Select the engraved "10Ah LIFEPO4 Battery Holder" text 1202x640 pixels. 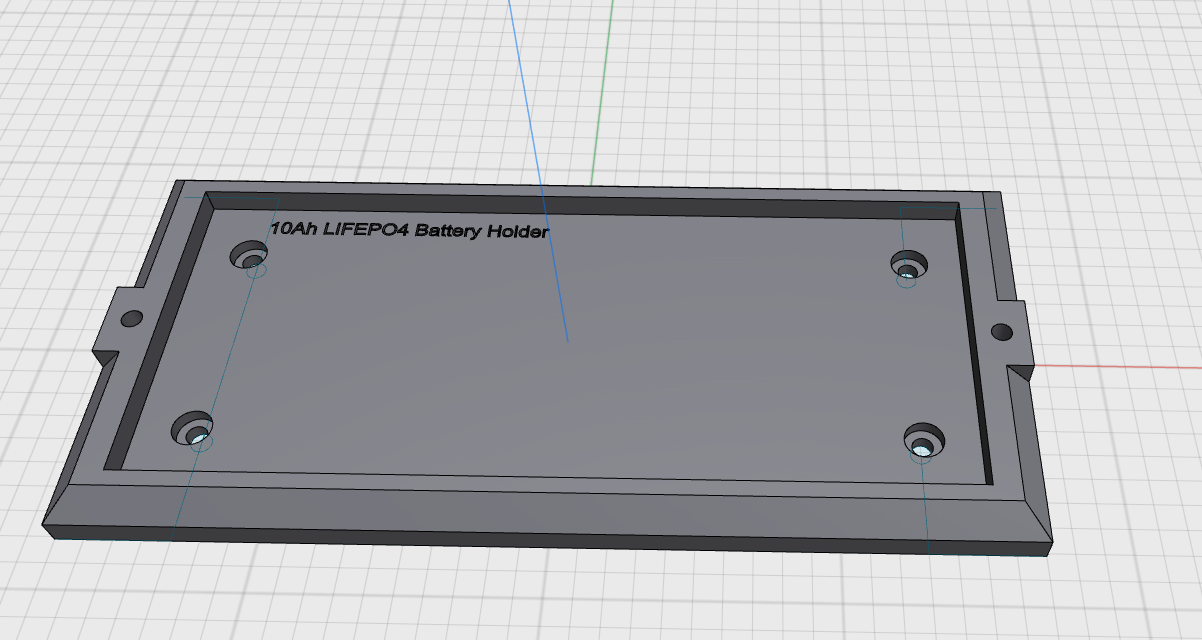click(x=410, y=231)
